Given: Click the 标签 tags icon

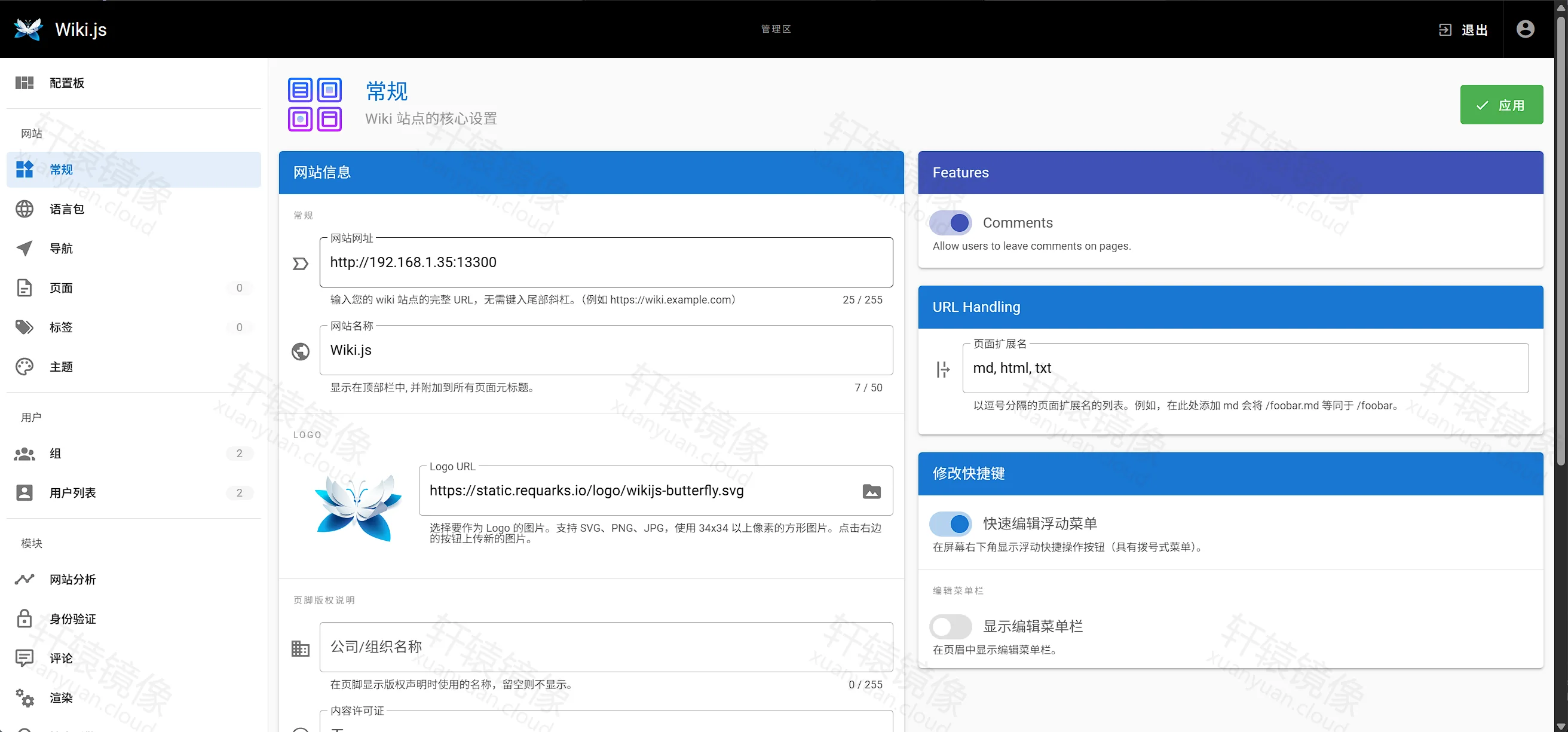Looking at the screenshot, I should coord(24,327).
